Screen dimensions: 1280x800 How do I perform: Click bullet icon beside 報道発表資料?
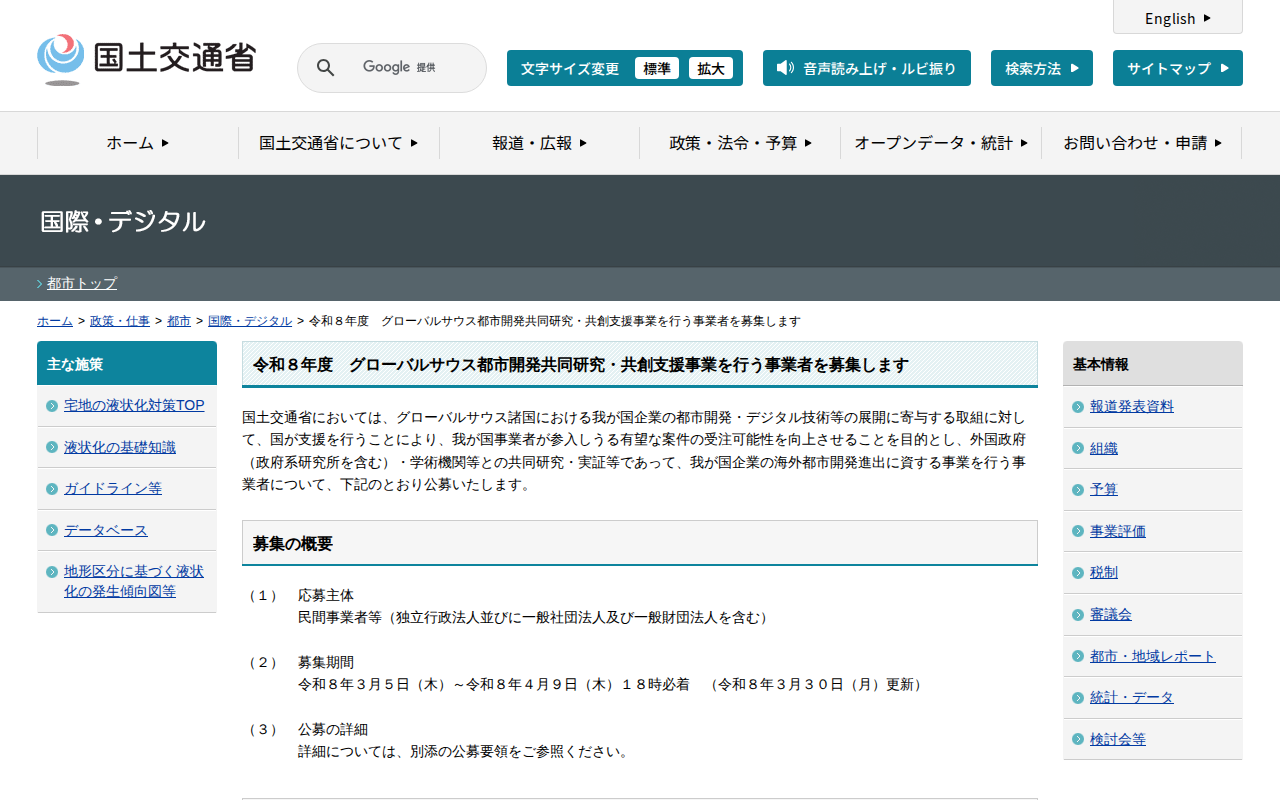tap(1078, 407)
